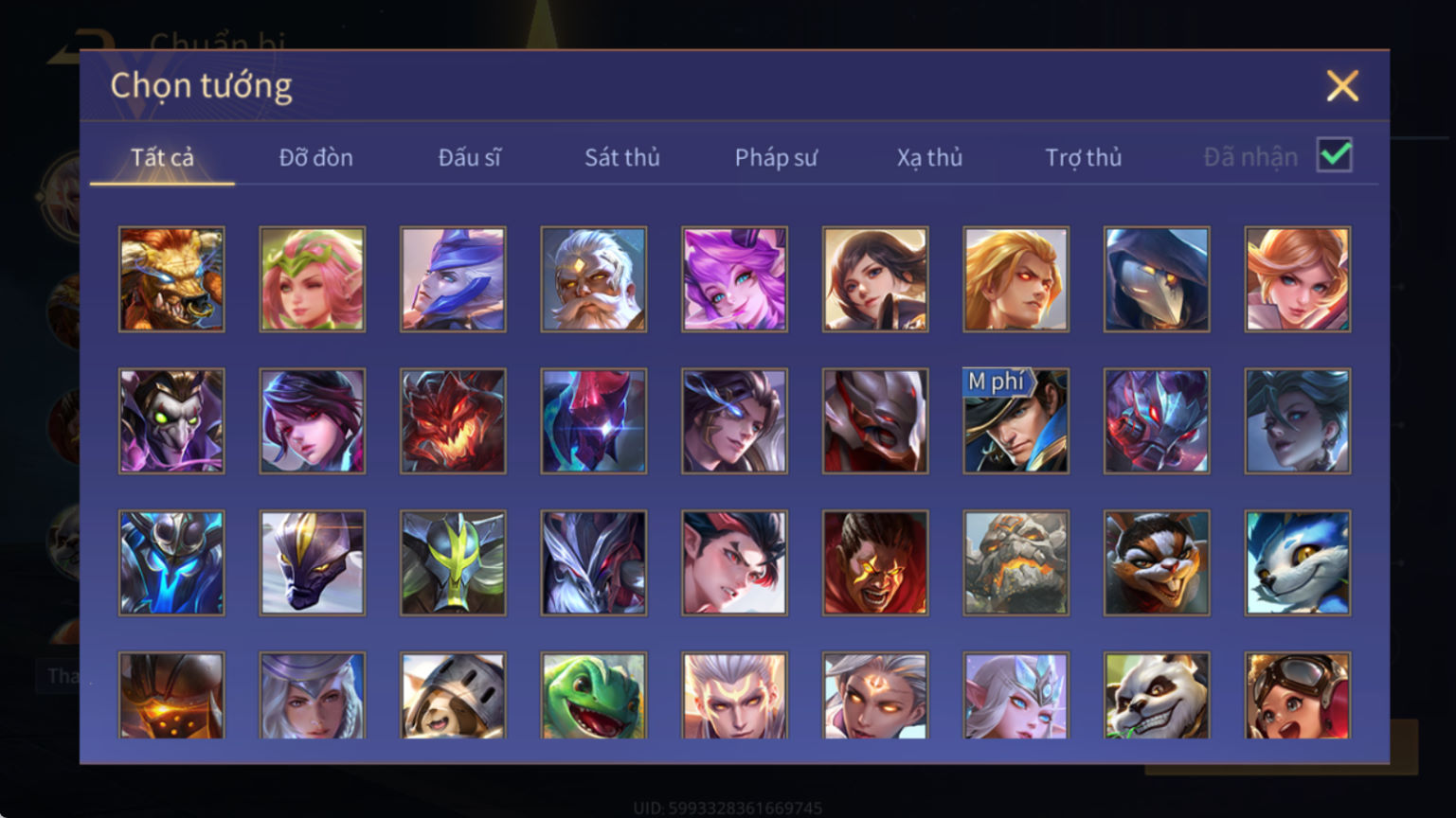The image size is (1456, 818).
Task: Choose the panda hero portrait
Action: coord(1157,696)
